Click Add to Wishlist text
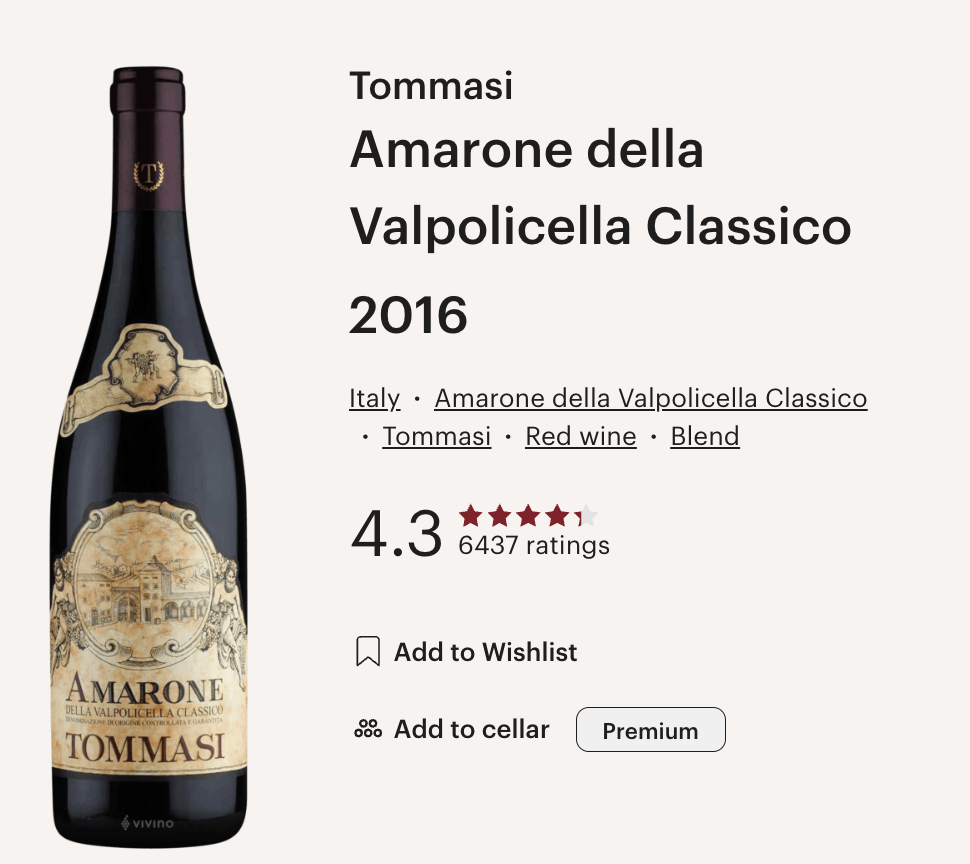Viewport: 970px width, 864px height. coord(486,652)
